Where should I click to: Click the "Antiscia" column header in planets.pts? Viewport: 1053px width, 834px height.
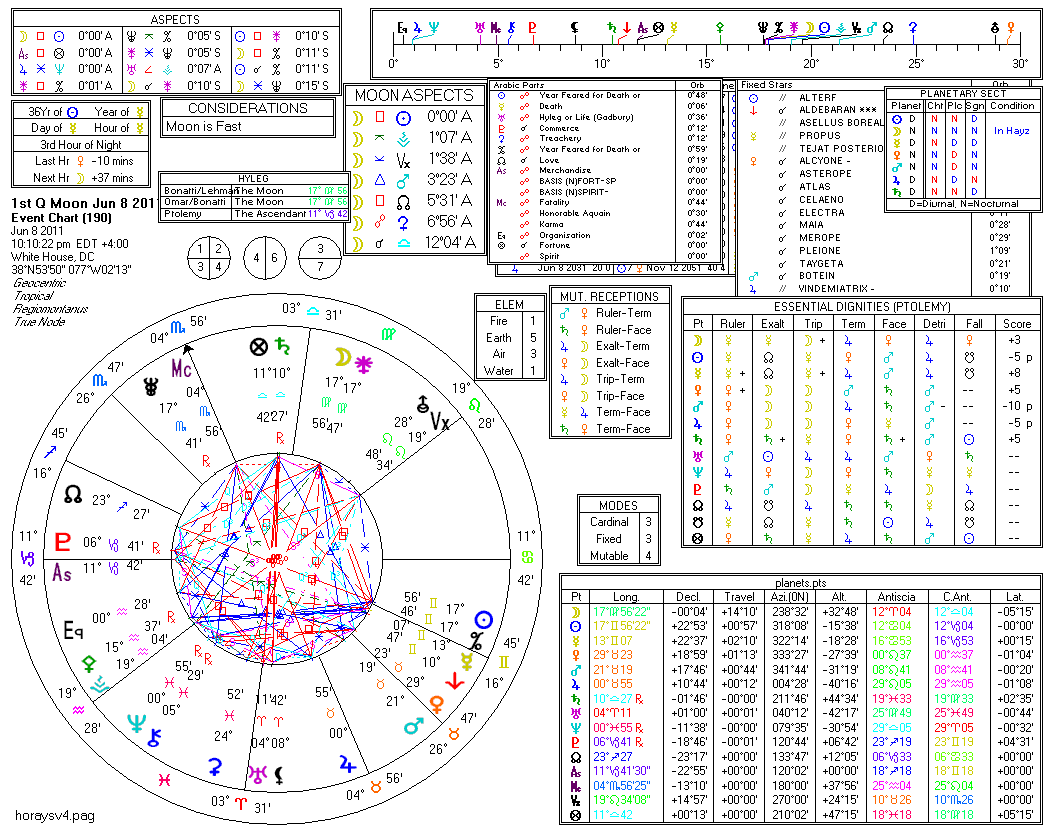click(x=896, y=596)
